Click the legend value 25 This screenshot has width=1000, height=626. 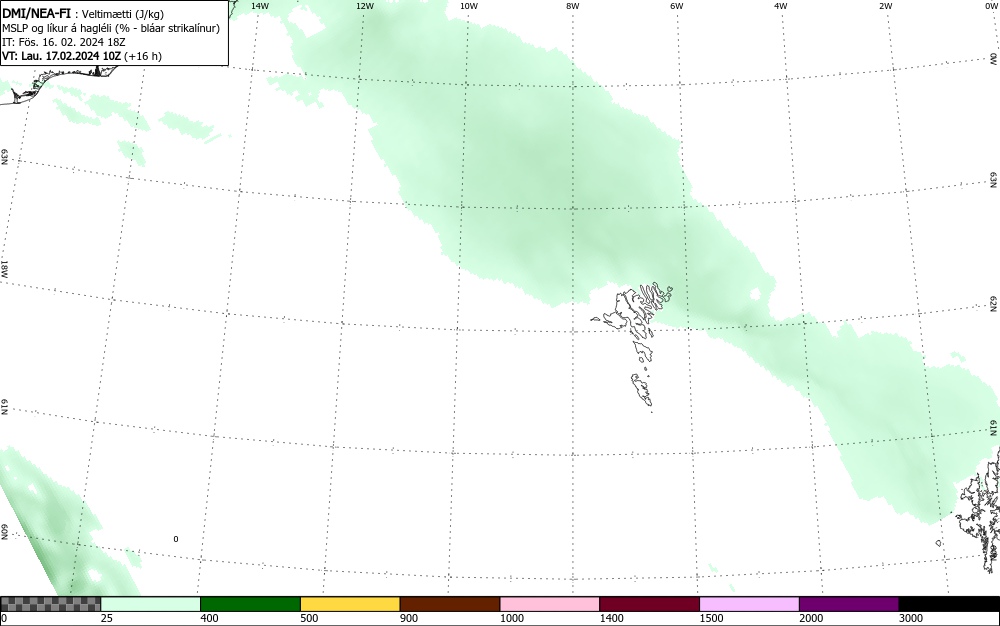tap(107, 618)
